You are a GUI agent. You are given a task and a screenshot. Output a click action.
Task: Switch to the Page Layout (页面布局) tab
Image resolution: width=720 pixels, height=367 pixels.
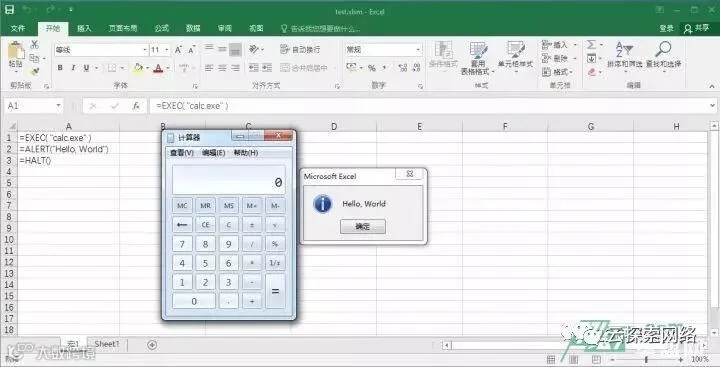click(x=123, y=28)
